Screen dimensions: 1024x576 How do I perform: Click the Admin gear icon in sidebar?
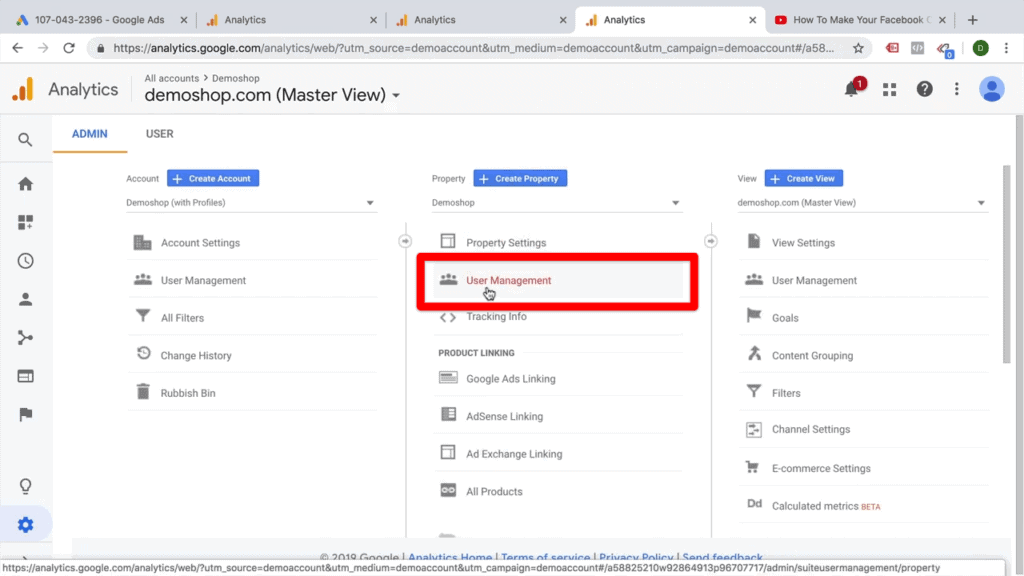(25, 524)
